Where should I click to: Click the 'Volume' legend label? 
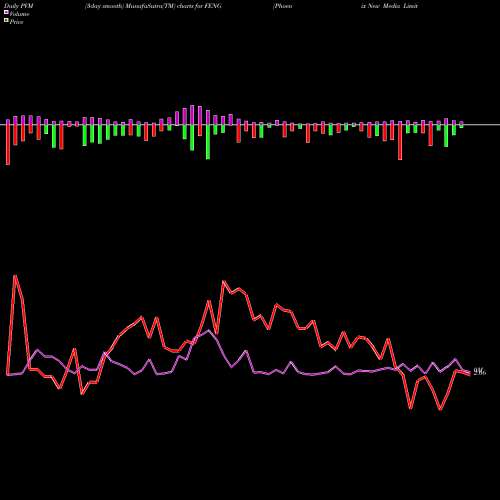(19, 14)
